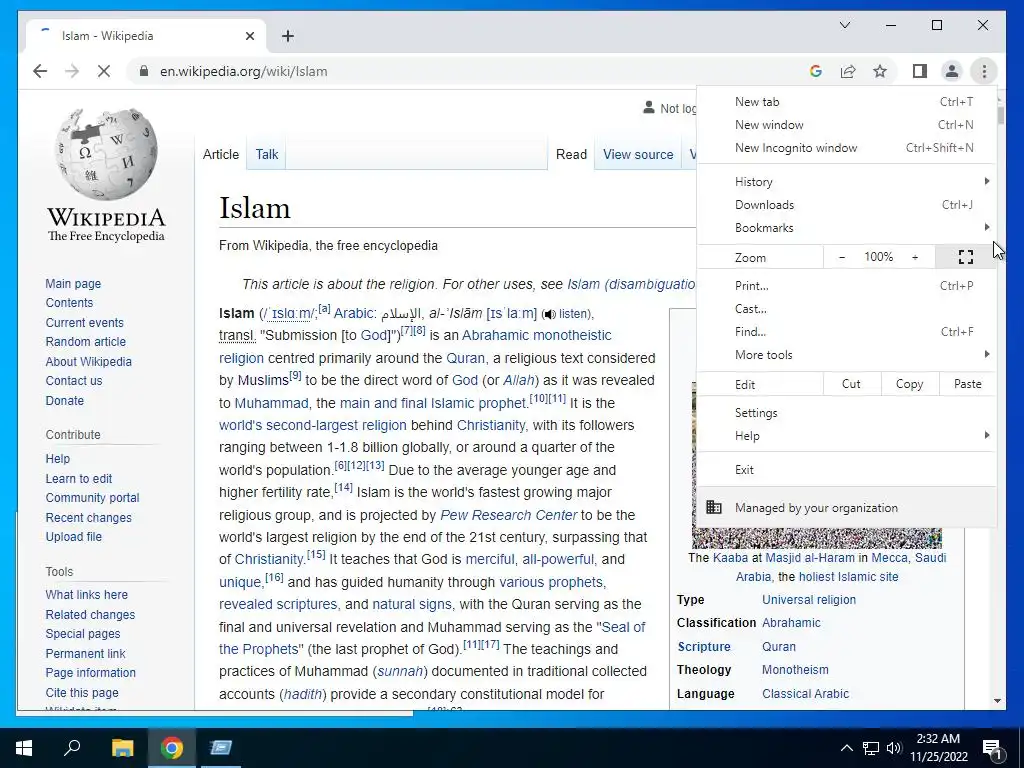Share this page using the share icon
The image size is (1024, 768).
pos(848,71)
